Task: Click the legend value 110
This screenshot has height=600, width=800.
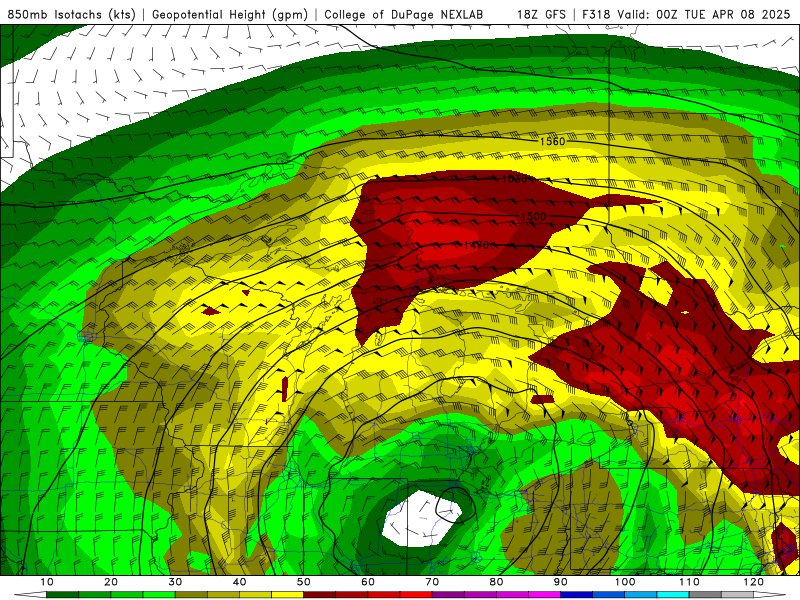Action: tap(689, 582)
